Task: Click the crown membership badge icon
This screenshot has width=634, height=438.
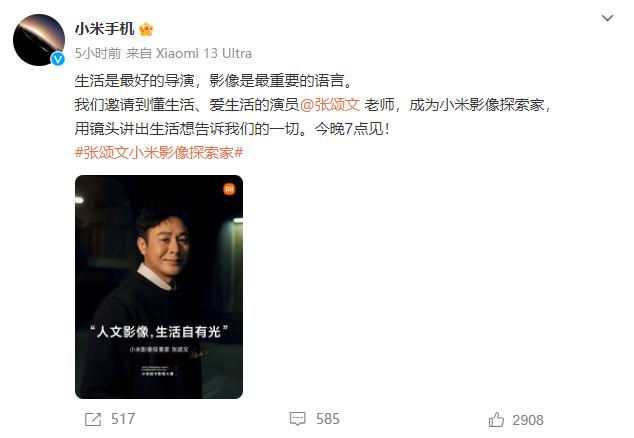Action: click(146, 30)
